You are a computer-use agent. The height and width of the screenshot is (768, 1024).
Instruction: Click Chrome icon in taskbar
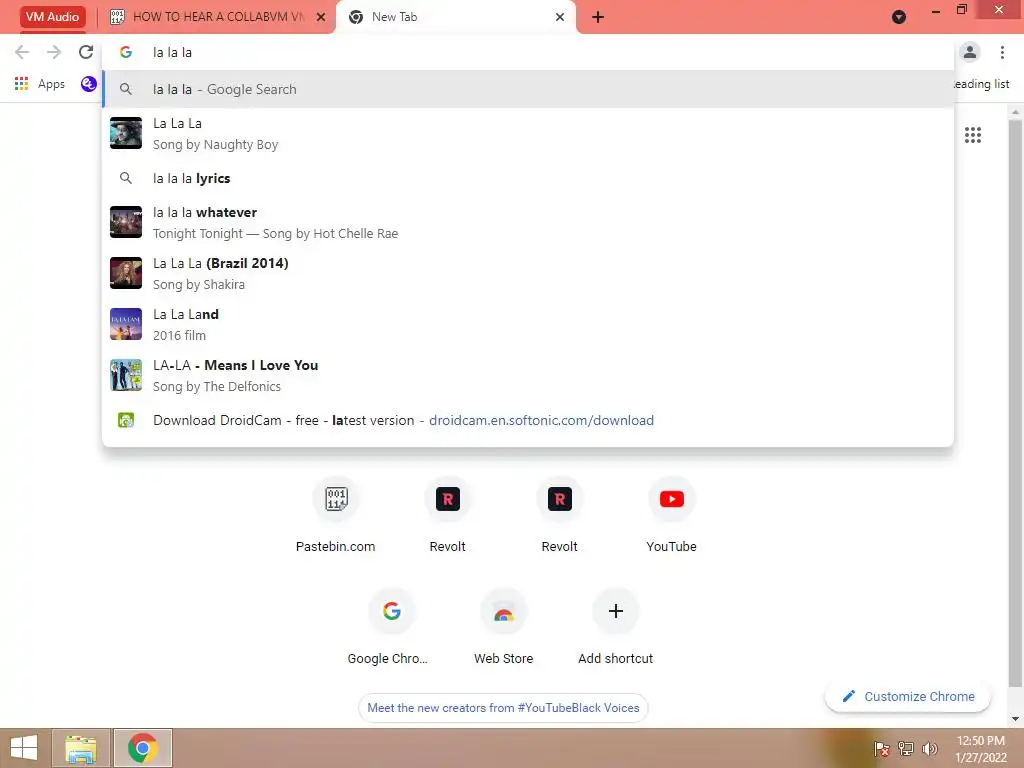coord(142,748)
